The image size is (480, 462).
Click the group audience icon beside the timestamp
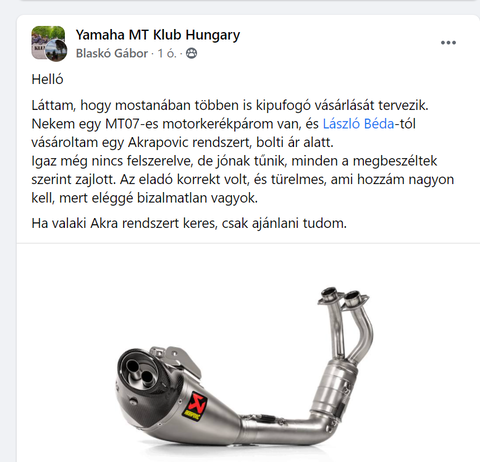(x=191, y=53)
